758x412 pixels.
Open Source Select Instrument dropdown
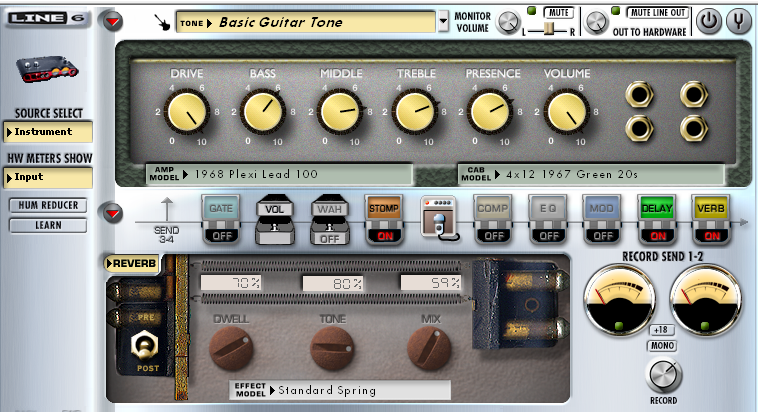click(x=48, y=132)
